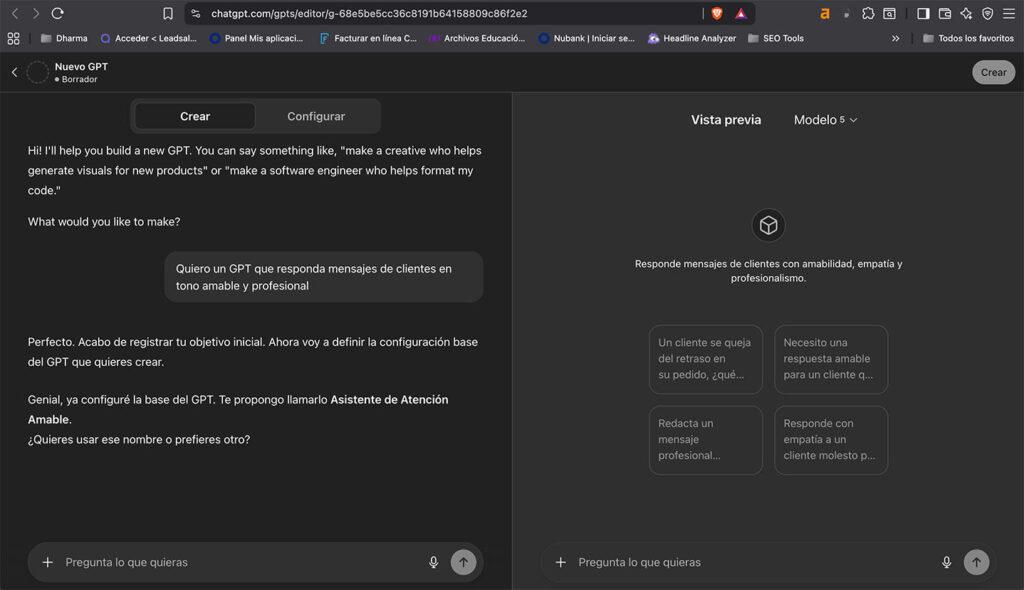Click microphone icon in Crear chat box
The height and width of the screenshot is (590, 1024).
433,562
